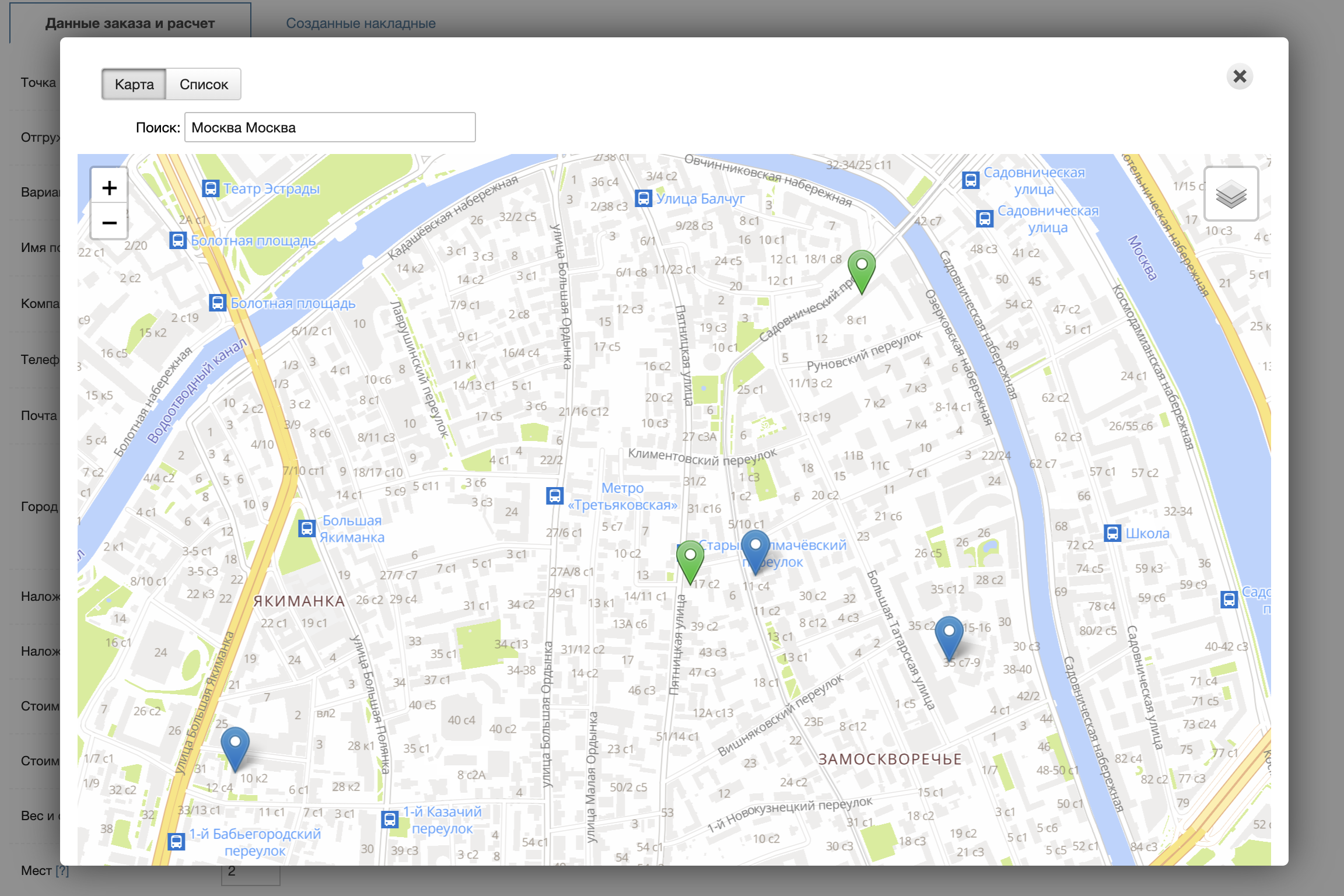Image resolution: width=1344 pixels, height=896 pixels.
Task: Click 1-й Казачий переулок stop icon
Action: [x=390, y=819]
